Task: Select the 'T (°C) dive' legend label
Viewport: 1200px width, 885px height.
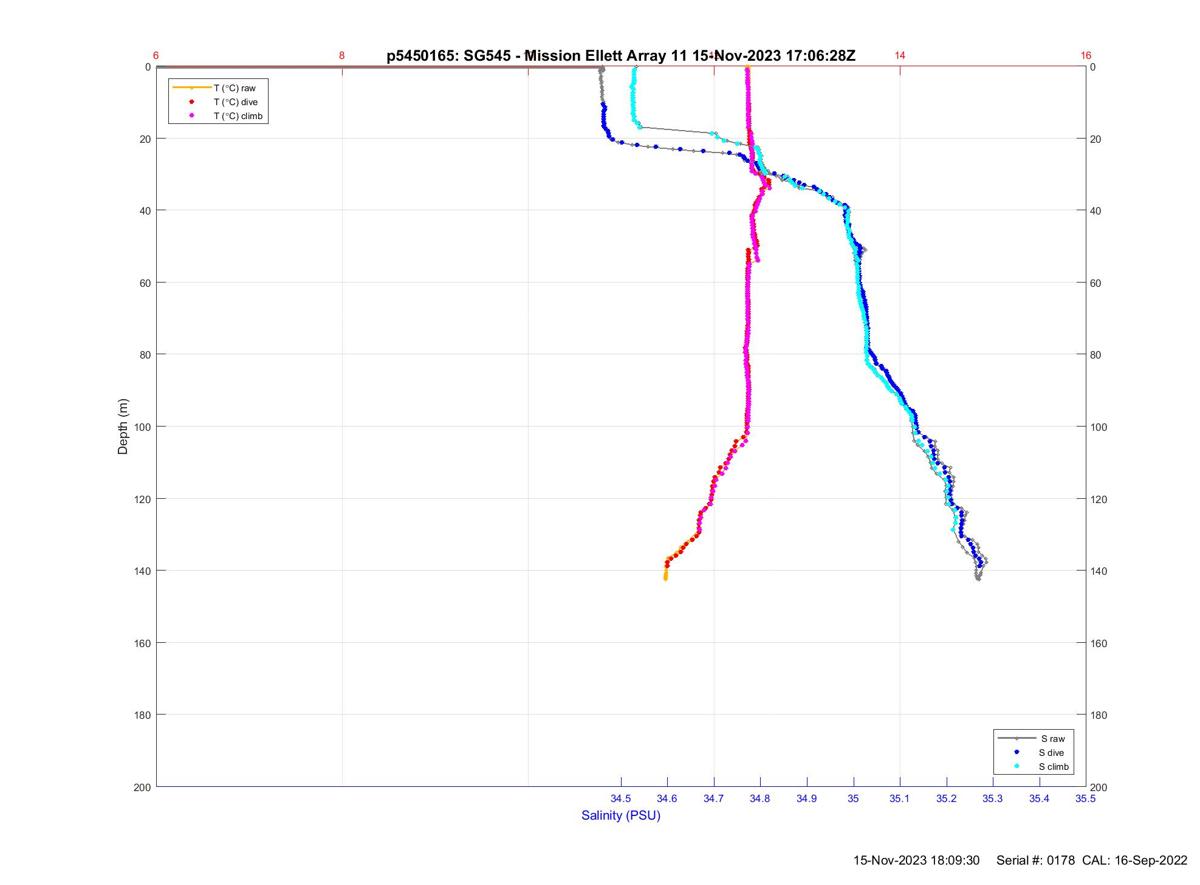Action: (x=236, y=102)
